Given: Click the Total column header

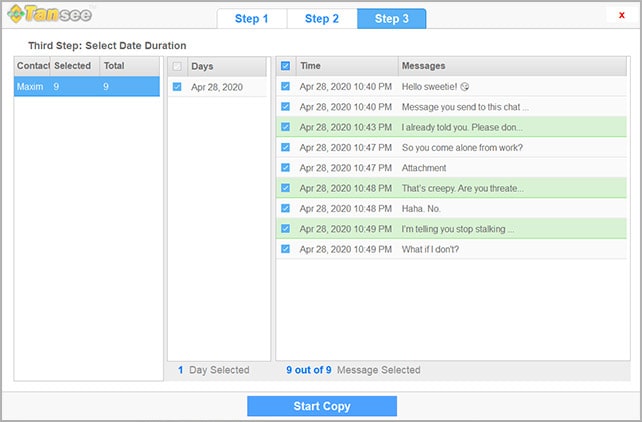Looking at the screenshot, I should click(x=128, y=66).
